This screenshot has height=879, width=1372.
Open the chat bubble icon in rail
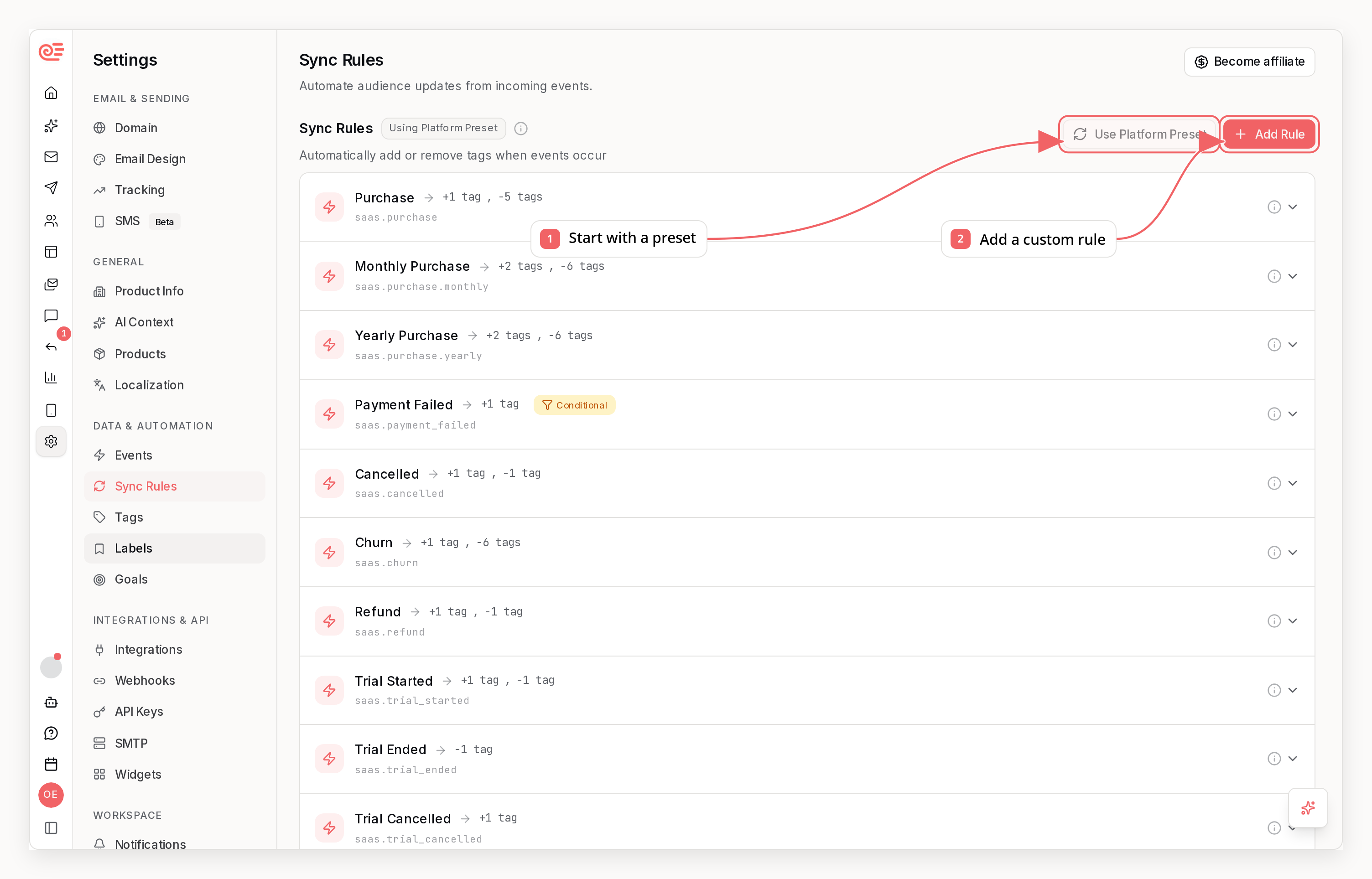(x=51, y=315)
